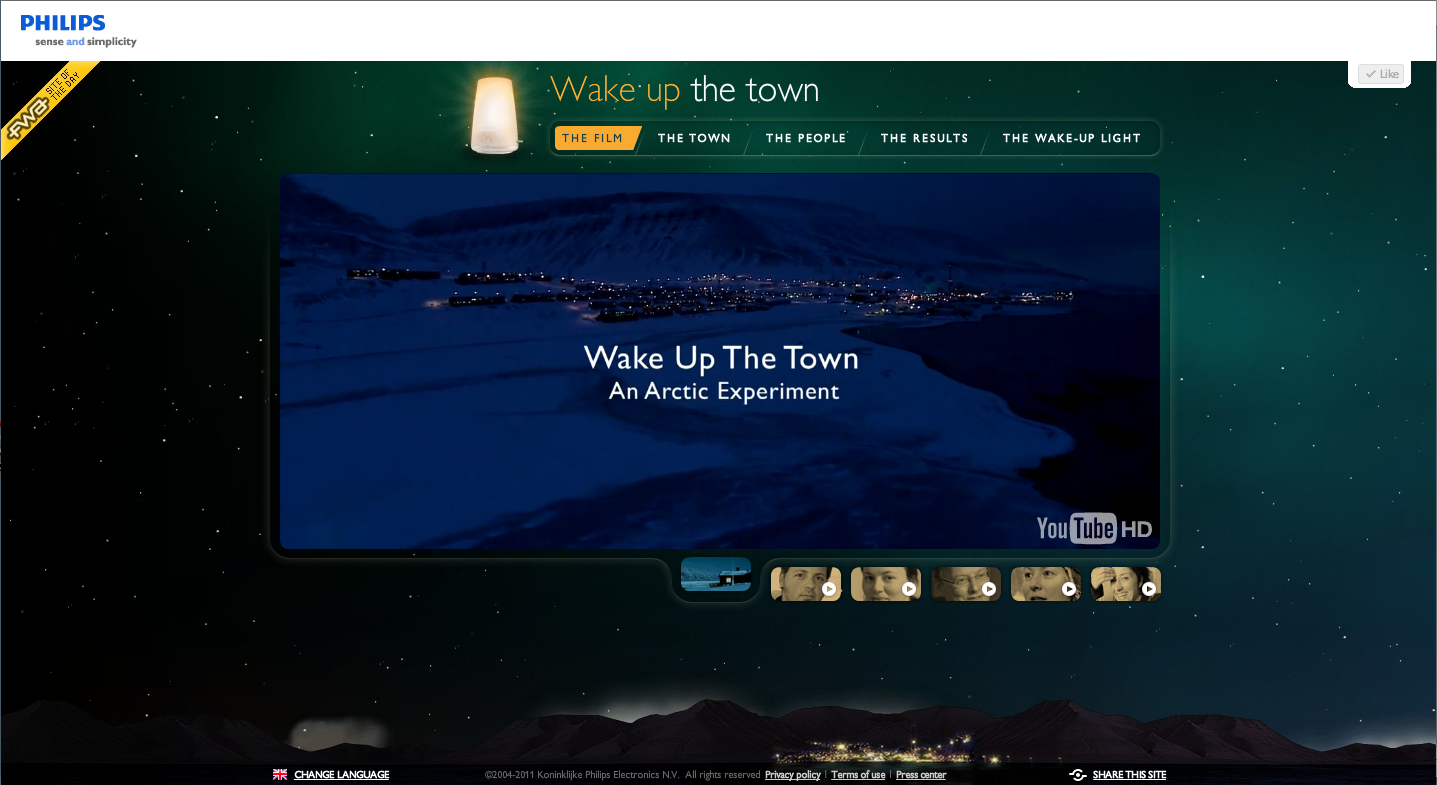Open The Wake-up Light tab
The image size is (1437, 785).
pyautogui.click(x=1072, y=138)
